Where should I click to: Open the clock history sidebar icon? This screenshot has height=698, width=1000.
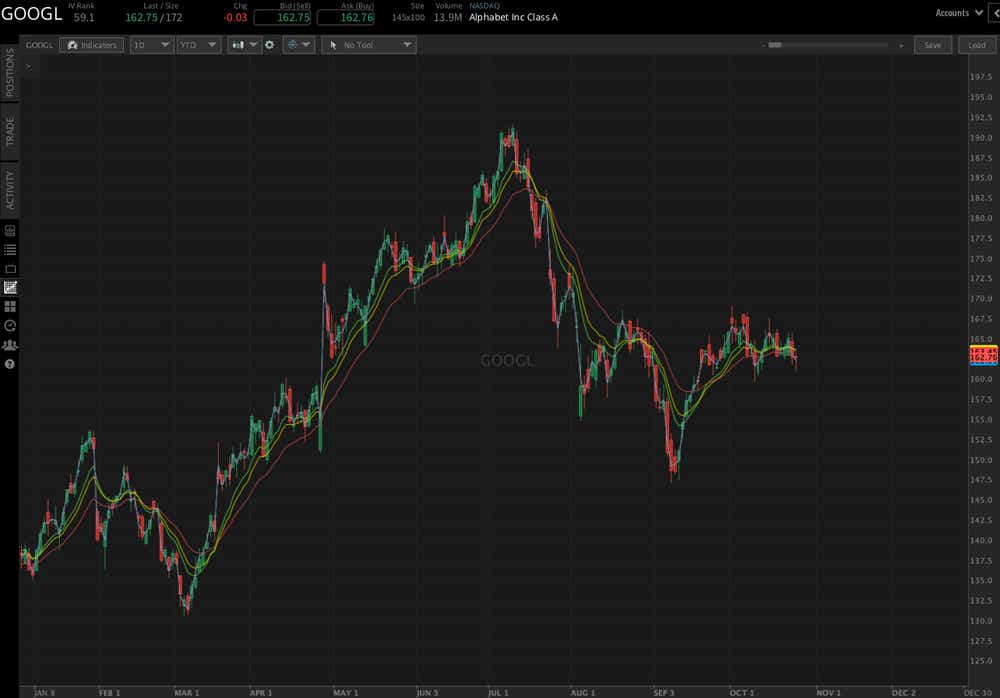(10, 326)
